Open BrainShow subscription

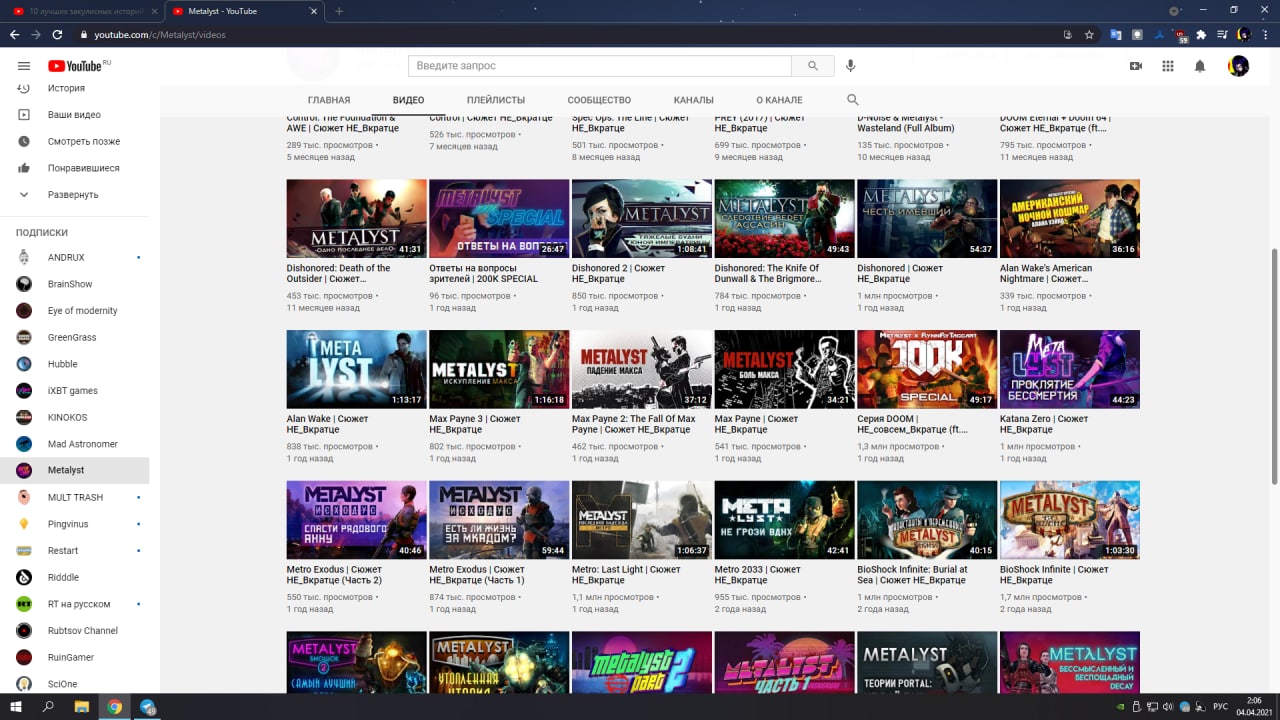click(x=74, y=284)
